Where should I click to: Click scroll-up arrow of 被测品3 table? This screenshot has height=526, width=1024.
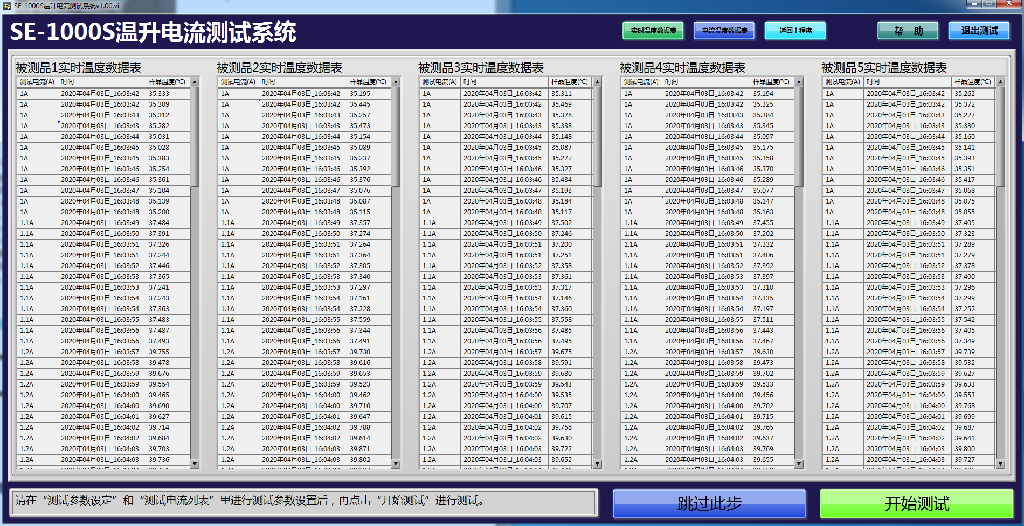click(598, 82)
